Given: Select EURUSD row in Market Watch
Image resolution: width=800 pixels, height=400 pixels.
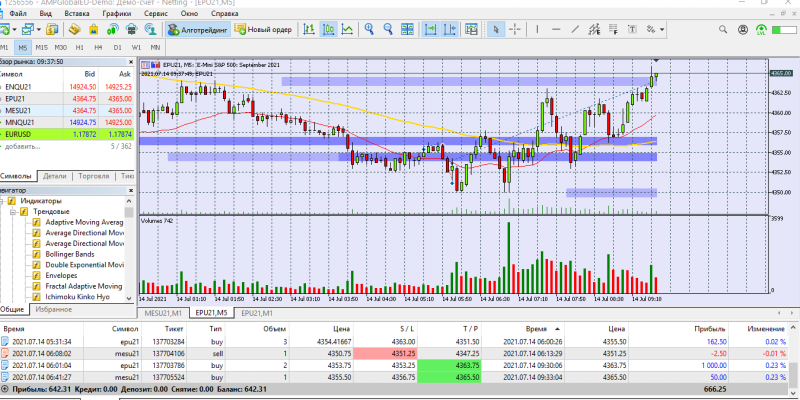Looking at the screenshot, I should [x=67, y=134].
